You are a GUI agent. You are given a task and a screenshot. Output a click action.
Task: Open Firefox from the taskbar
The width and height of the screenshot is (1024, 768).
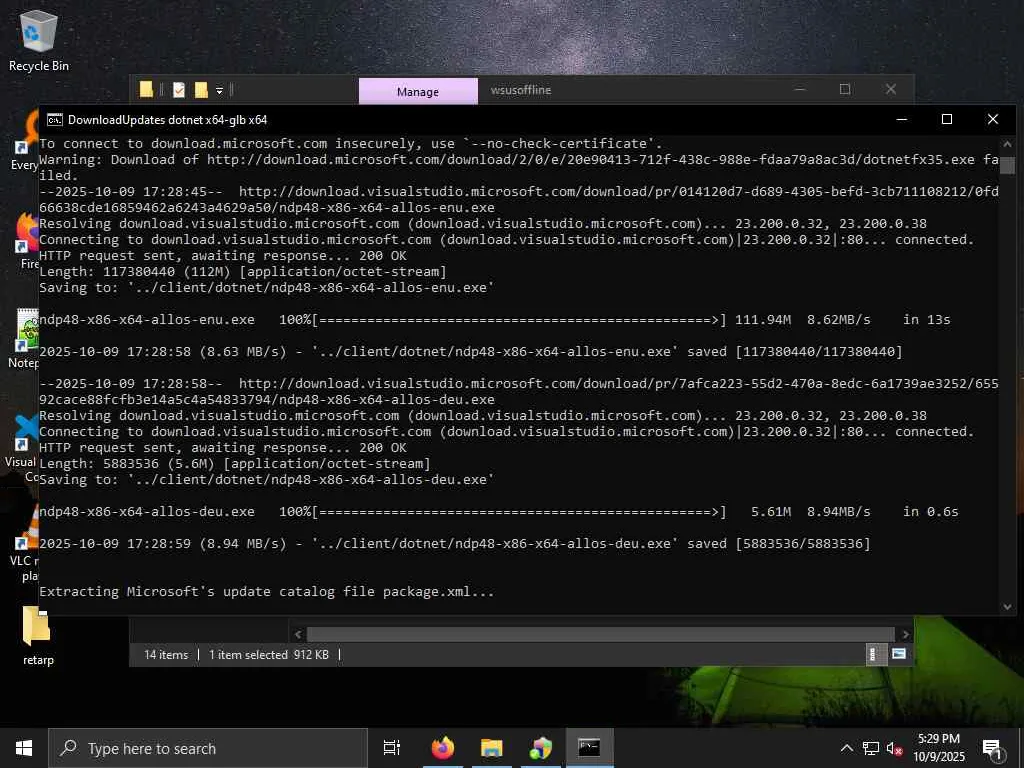tap(443, 748)
